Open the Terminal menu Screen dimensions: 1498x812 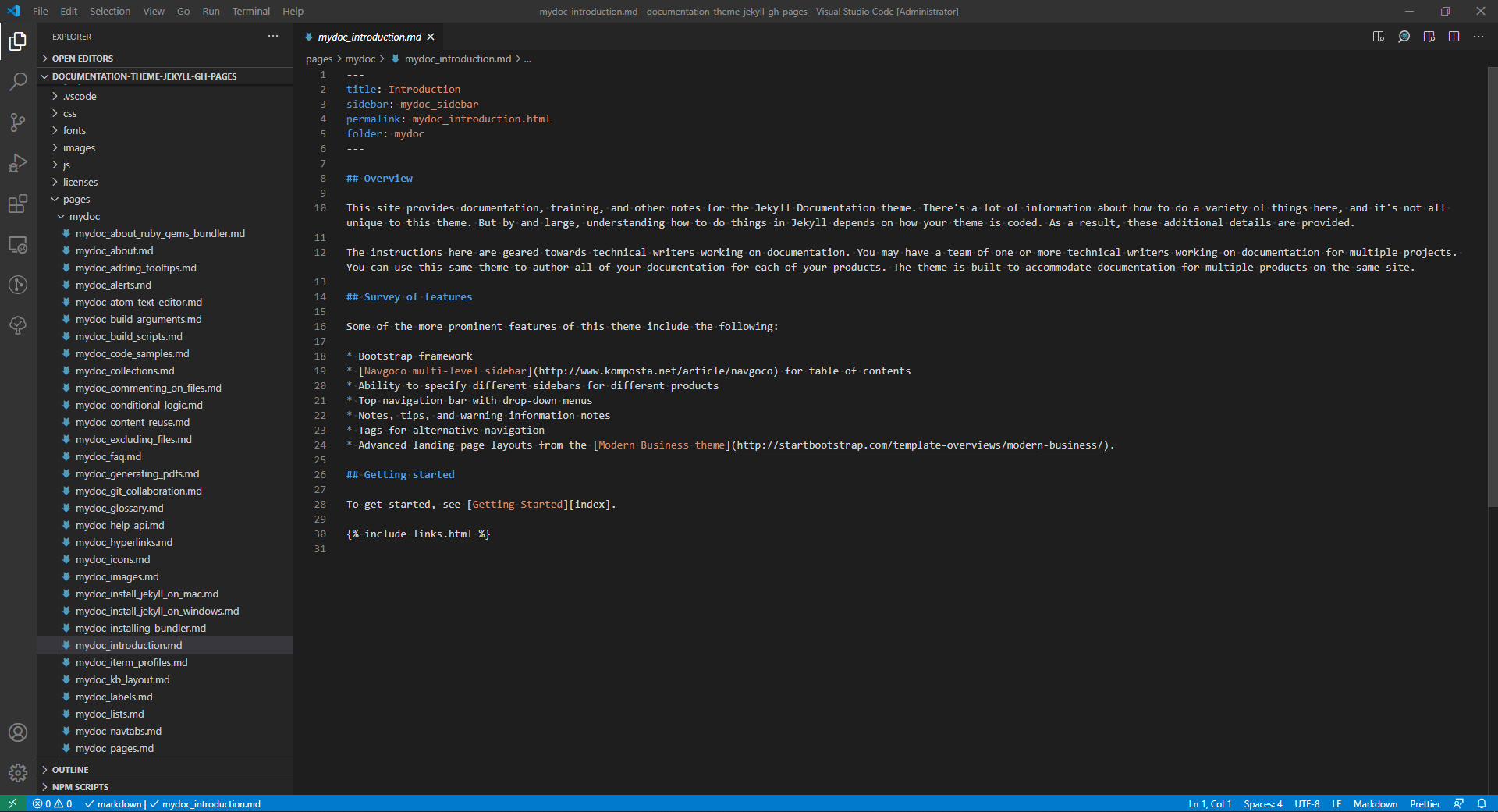[250, 11]
